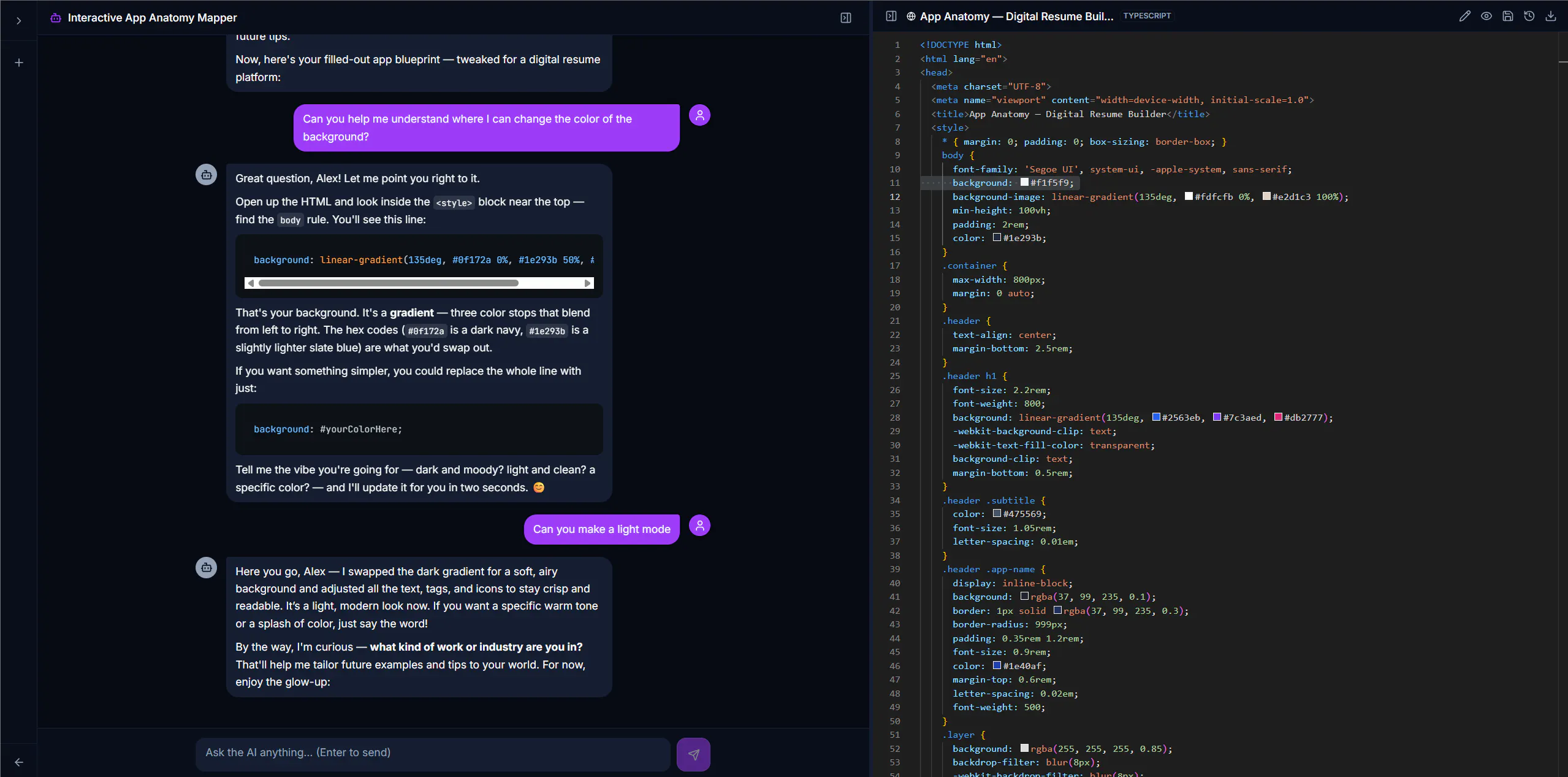Click the '.header h1' selector on line 25
Image resolution: width=1568 pixels, height=777 pixels.
point(969,376)
